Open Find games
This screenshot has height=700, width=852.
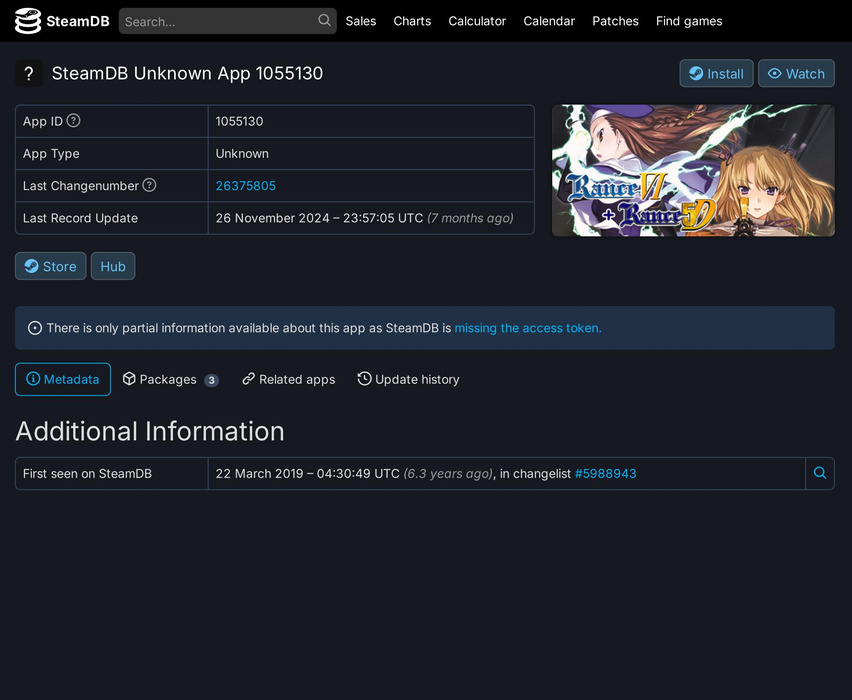coord(689,21)
